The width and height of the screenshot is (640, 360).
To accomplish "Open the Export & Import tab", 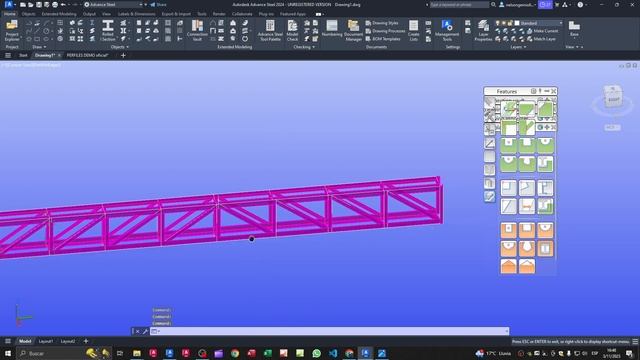I will coord(176,14).
